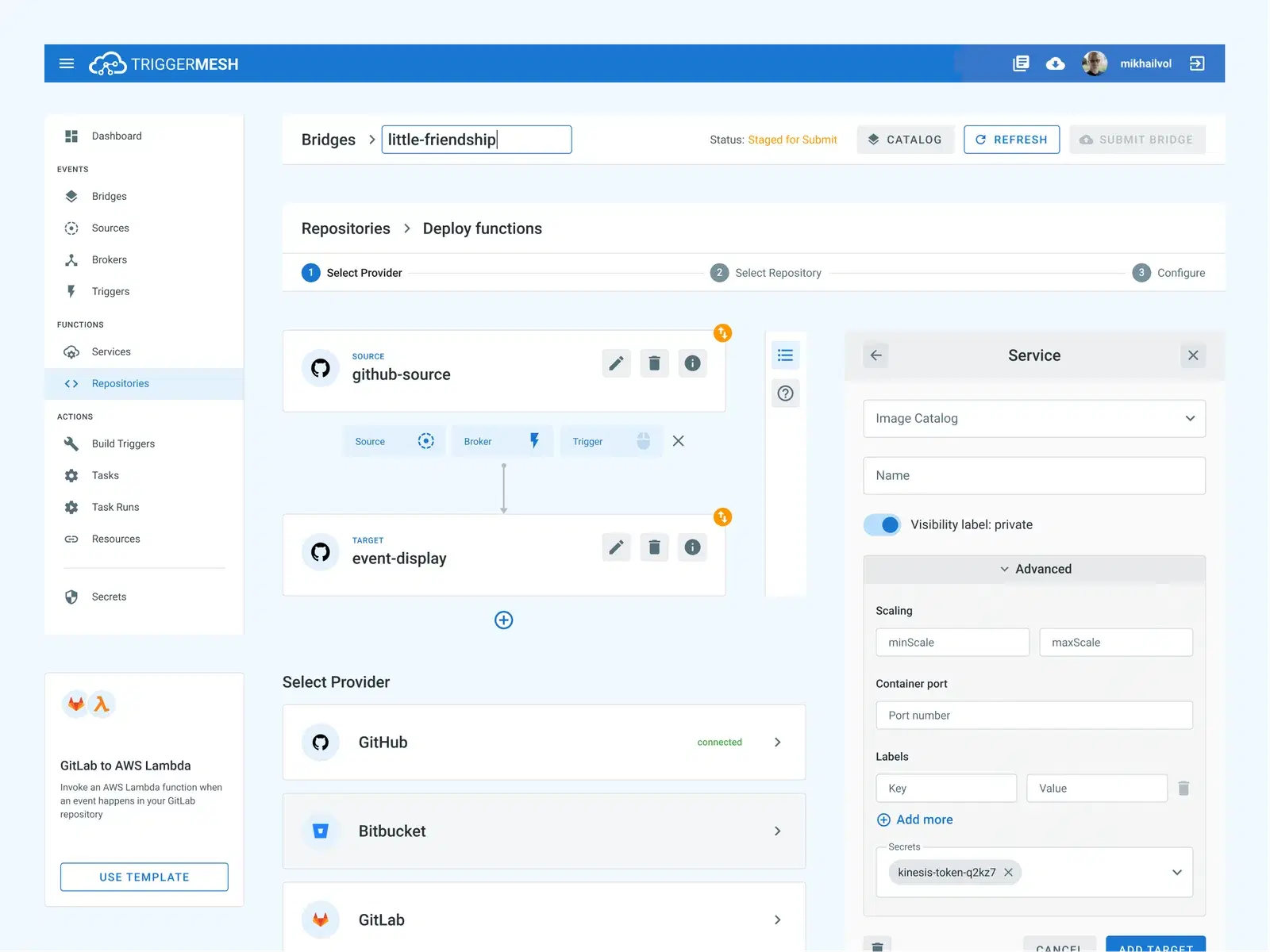Delete the Key/Value label row
This screenshot has height=952, width=1270.
(1183, 789)
